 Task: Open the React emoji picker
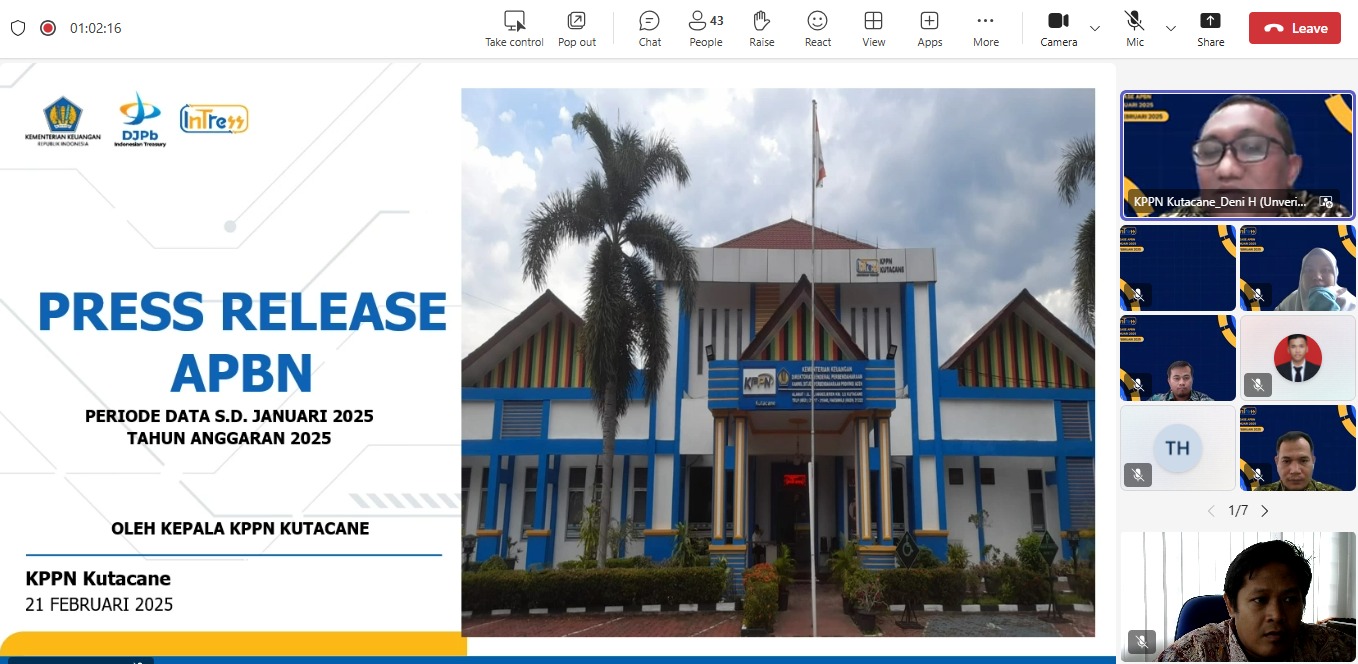pos(817,27)
